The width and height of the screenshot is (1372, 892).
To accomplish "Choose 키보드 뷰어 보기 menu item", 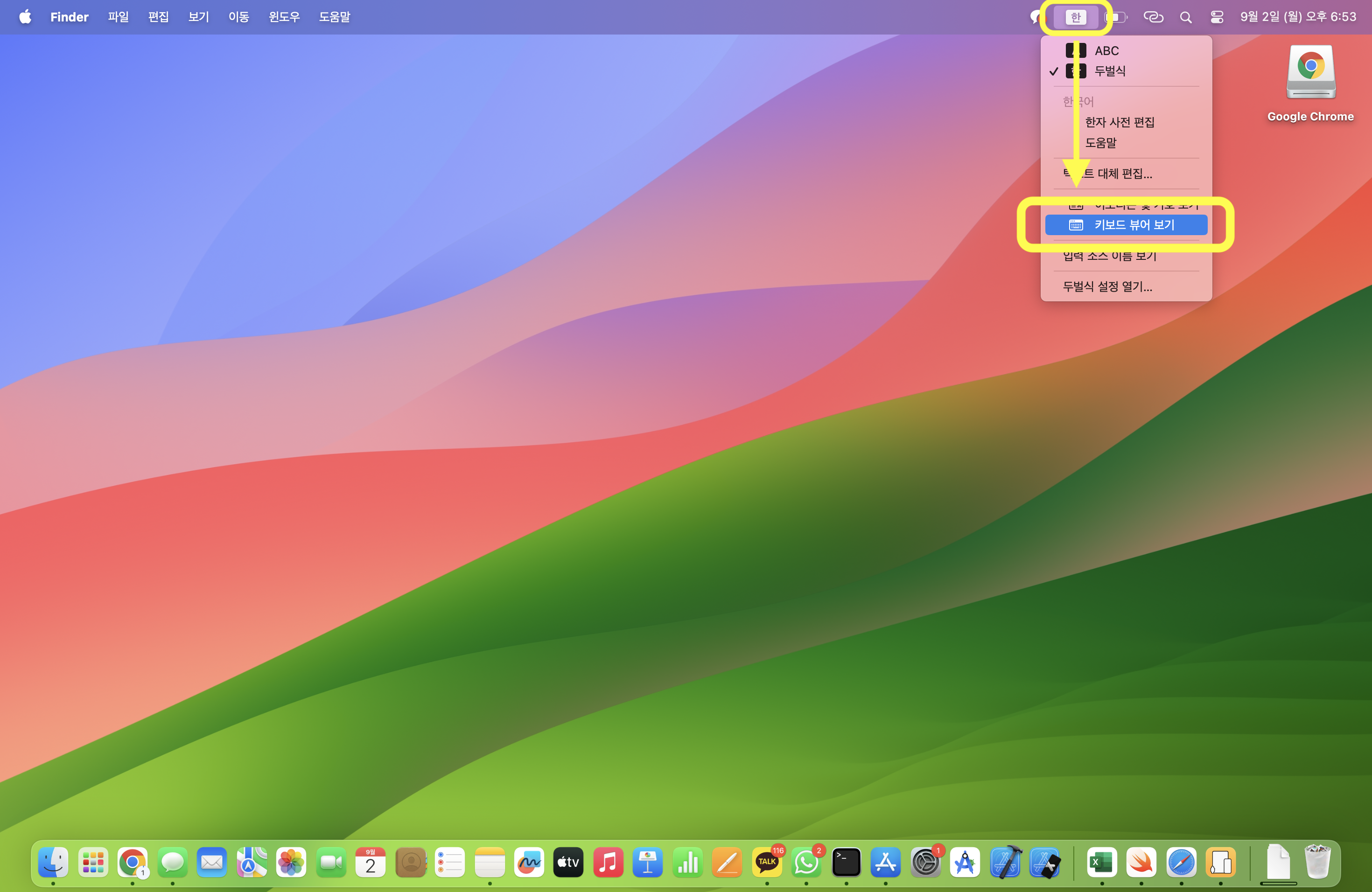I will coord(1134,225).
